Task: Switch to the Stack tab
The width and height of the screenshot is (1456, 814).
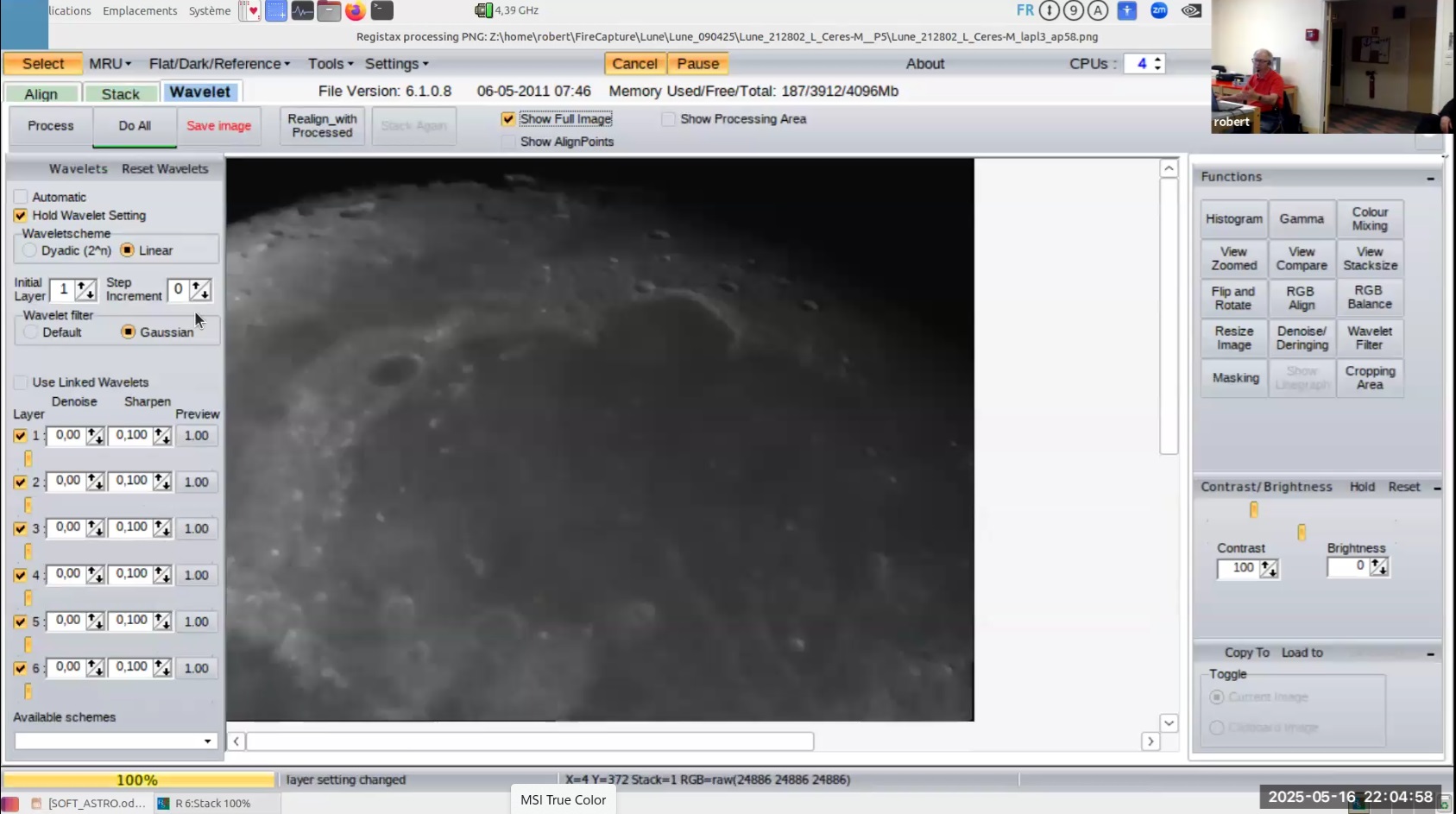Action: [x=121, y=93]
